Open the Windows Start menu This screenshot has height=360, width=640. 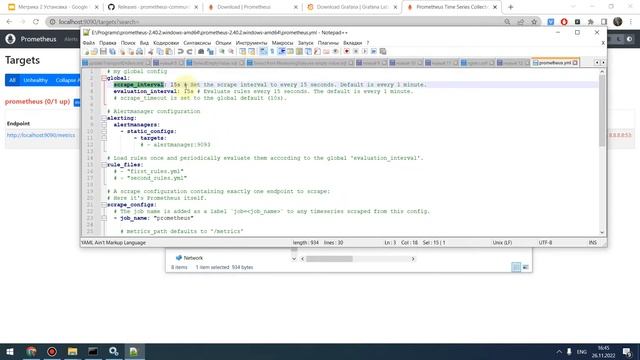coord(10,351)
